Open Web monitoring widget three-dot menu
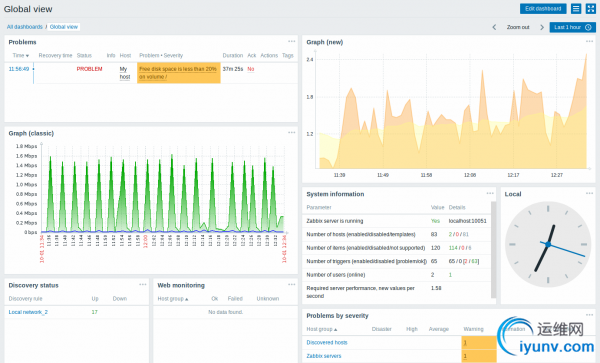This screenshot has height=363, width=600. 292,285
